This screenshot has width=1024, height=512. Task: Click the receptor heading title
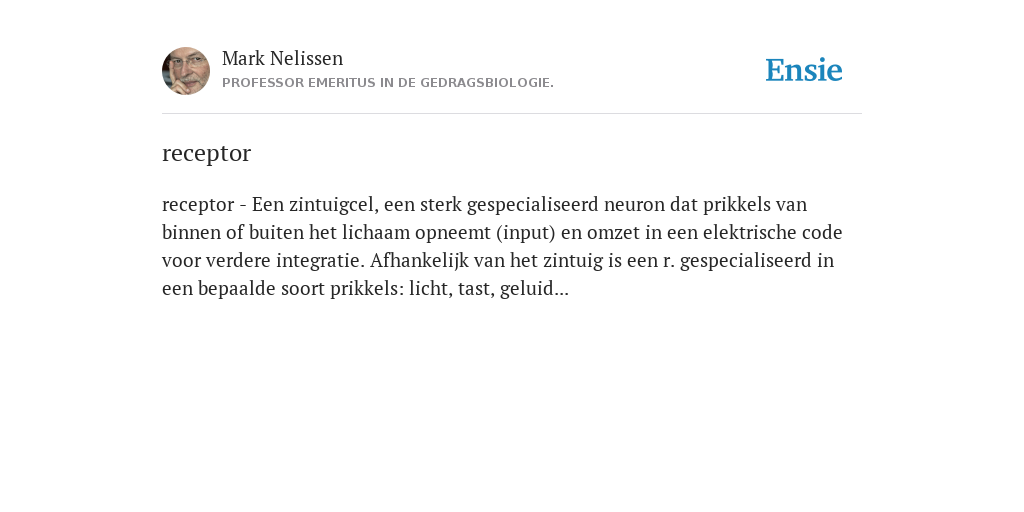pyautogui.click(x=206, y=153)
